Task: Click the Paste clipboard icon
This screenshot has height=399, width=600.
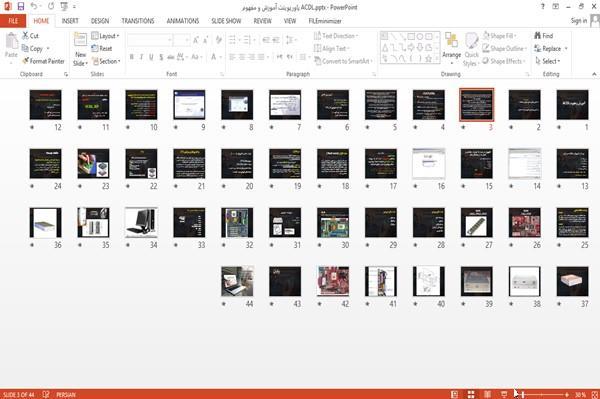Action: tap(11, 41)
